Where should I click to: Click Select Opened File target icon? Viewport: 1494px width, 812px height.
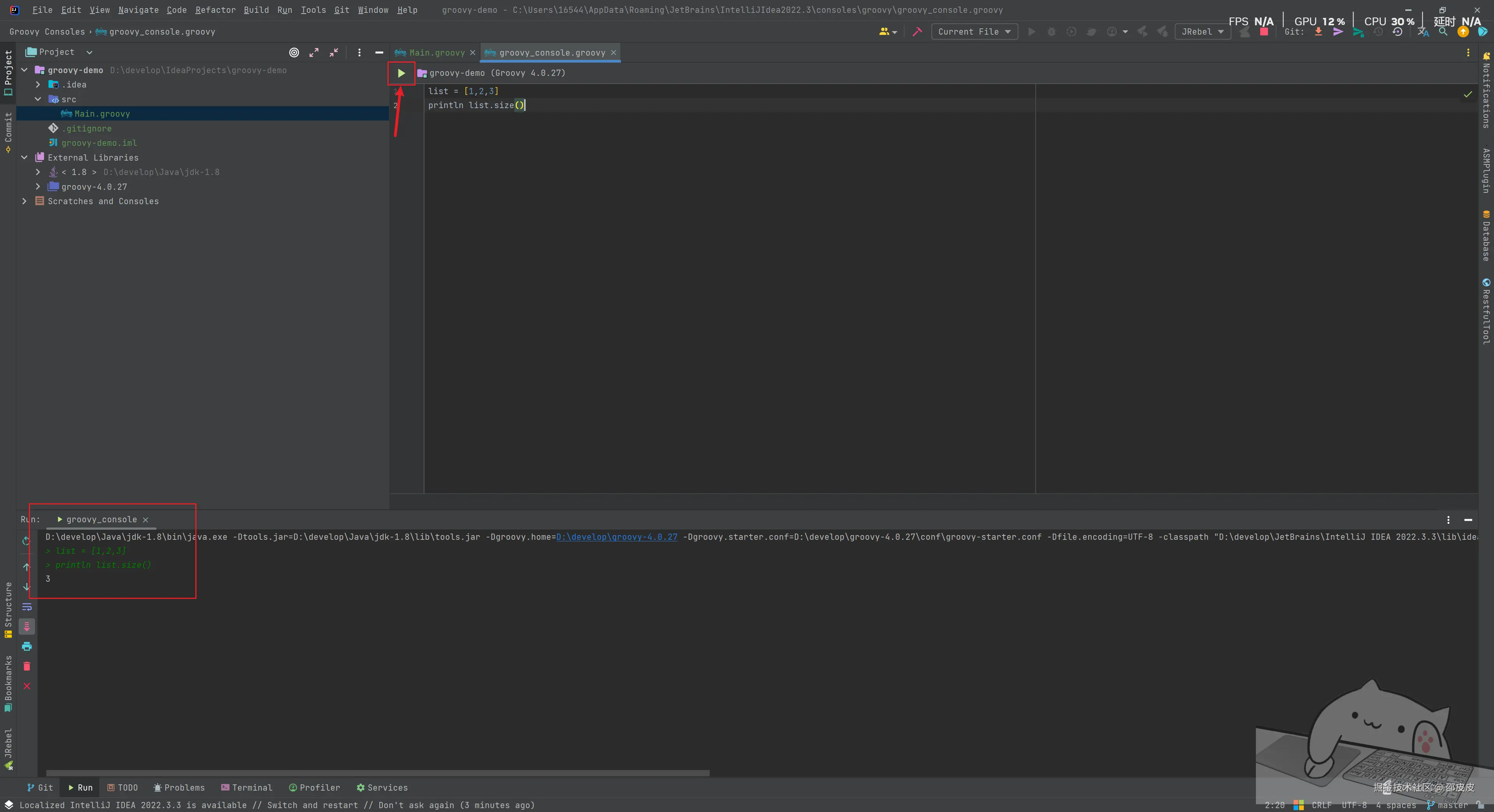(294, 52)
